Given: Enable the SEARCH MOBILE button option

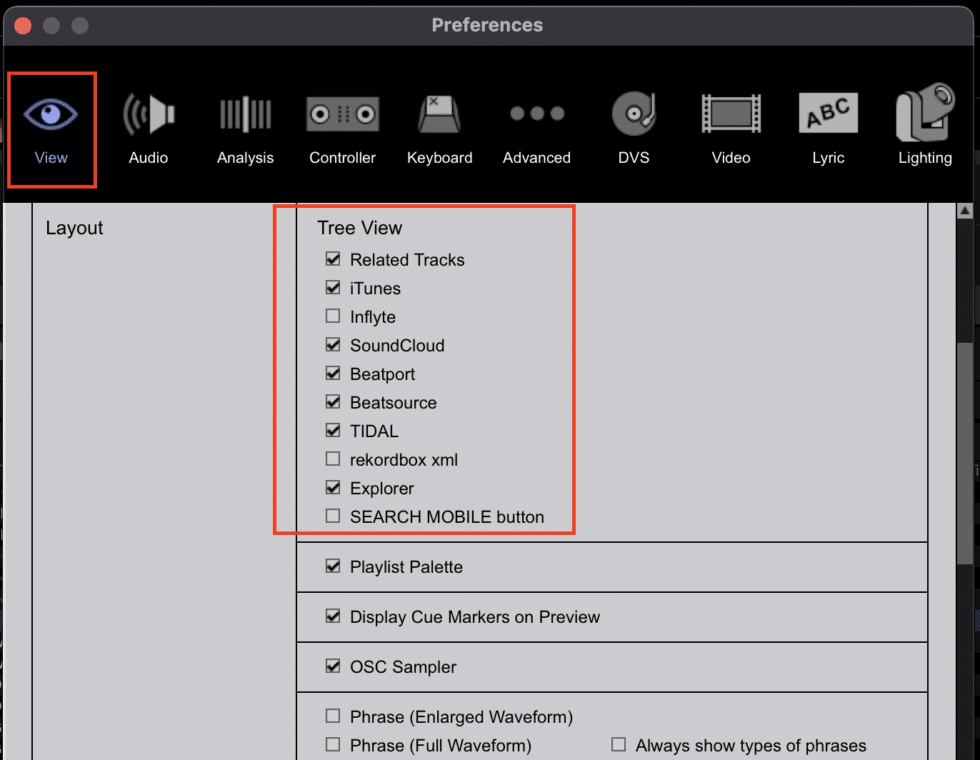Looking at the screenshot, I should pyautogui.click(x=335, y=517).
